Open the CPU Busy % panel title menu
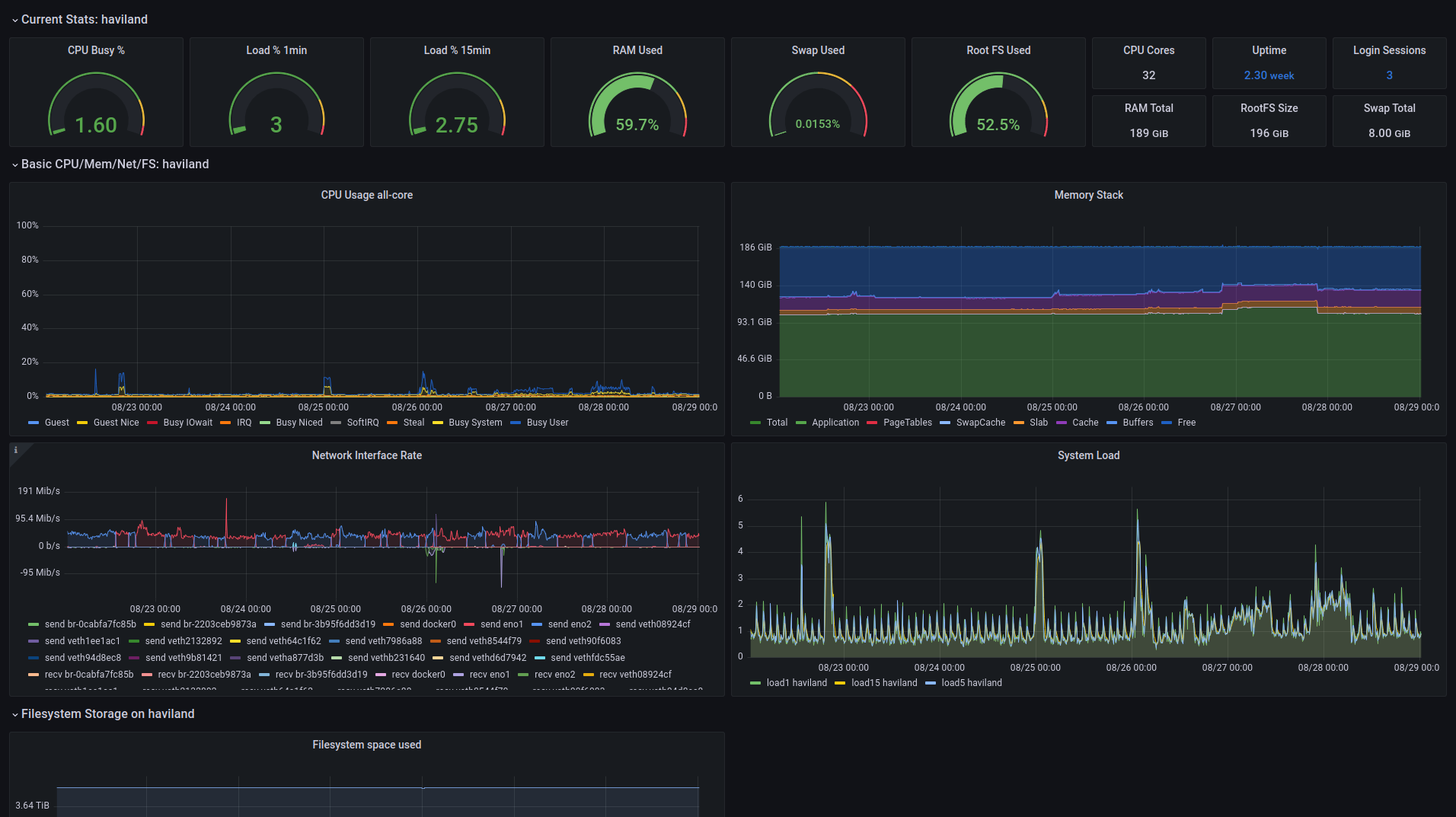1456x817 pixels. click(96, 50)
